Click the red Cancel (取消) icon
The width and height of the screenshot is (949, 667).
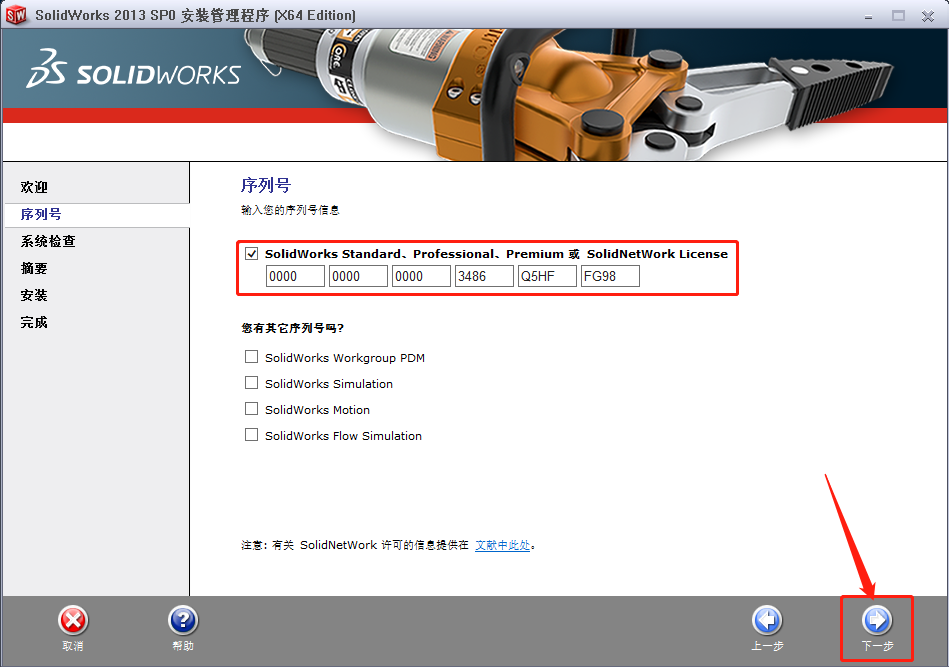(73, 620)
